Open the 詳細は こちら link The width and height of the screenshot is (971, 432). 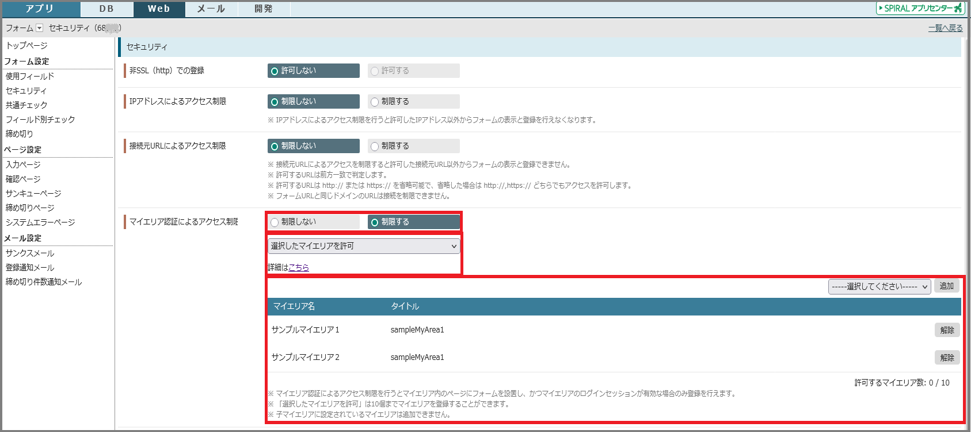pos(298,268)
